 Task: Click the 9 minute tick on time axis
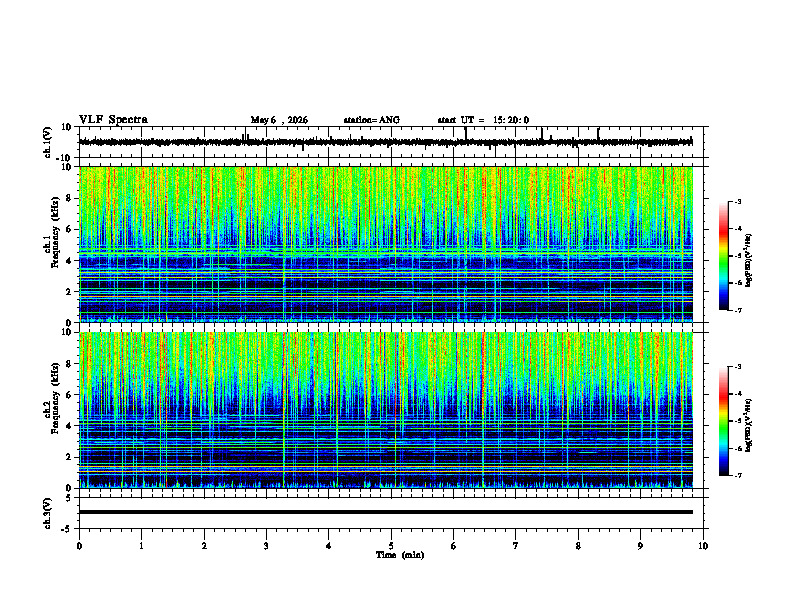(x=640, y=546)
